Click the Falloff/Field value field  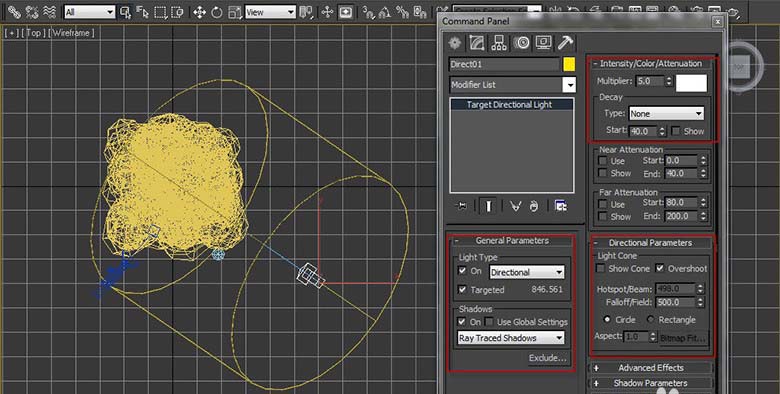pos(675,302)
